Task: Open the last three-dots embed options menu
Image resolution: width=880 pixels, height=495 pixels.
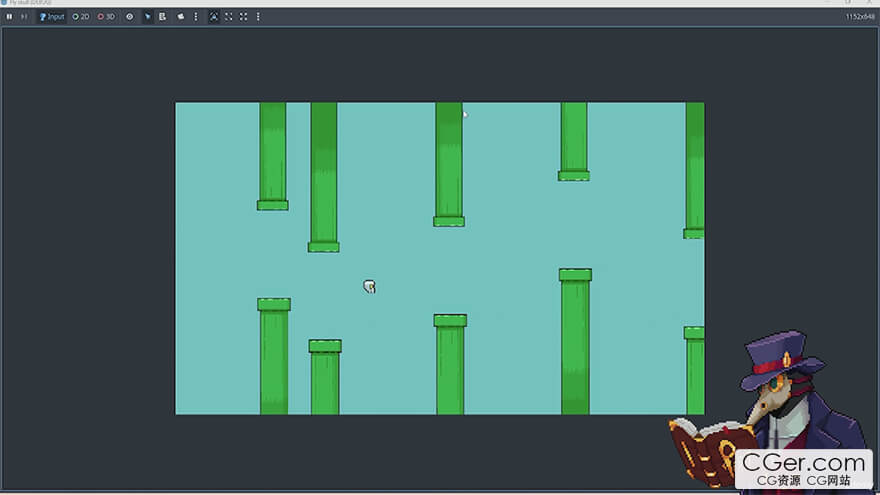Action: tap(258, 17)
